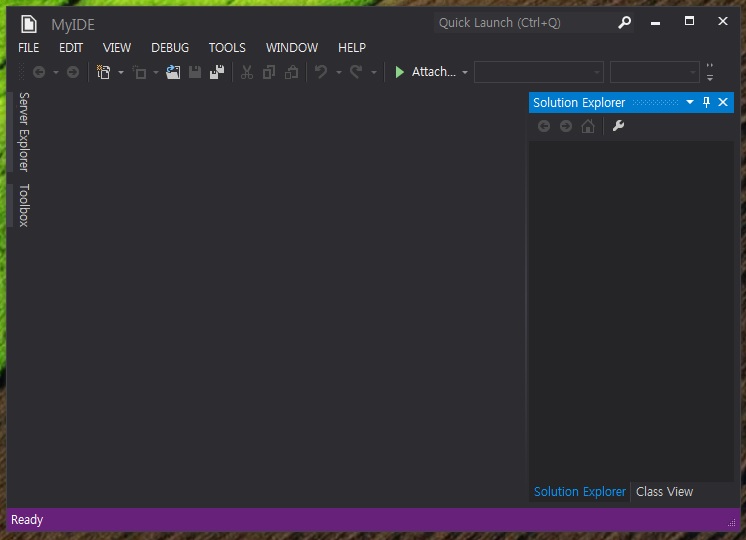Toggle auto-hide pin on Solution Explorer
This screenshot has height=540, width=746.
(706, 102)
